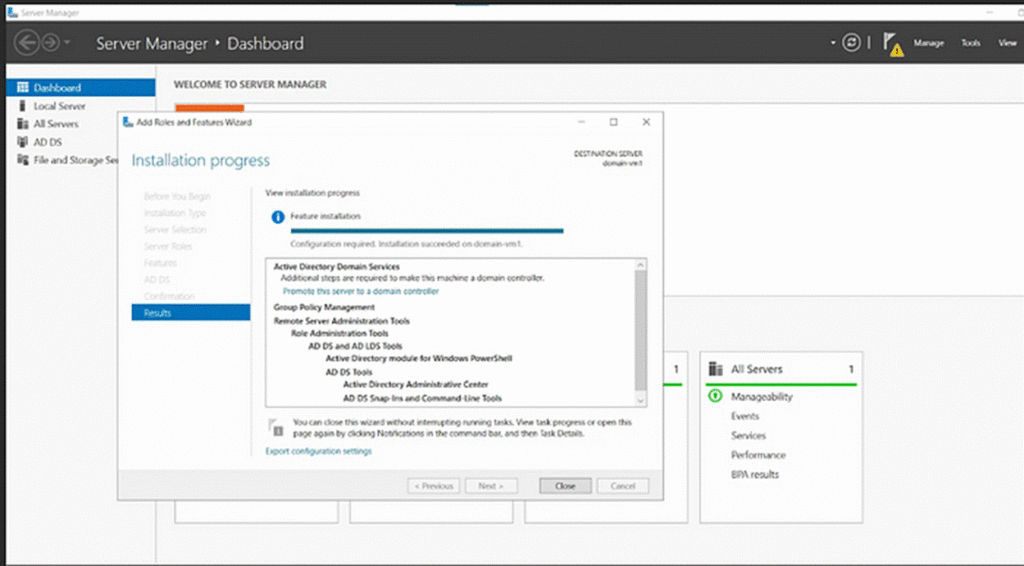This screenshot has width=1024, height=566.
Task: Click Promote this server to a domain controller
Action: pos(360,291)
